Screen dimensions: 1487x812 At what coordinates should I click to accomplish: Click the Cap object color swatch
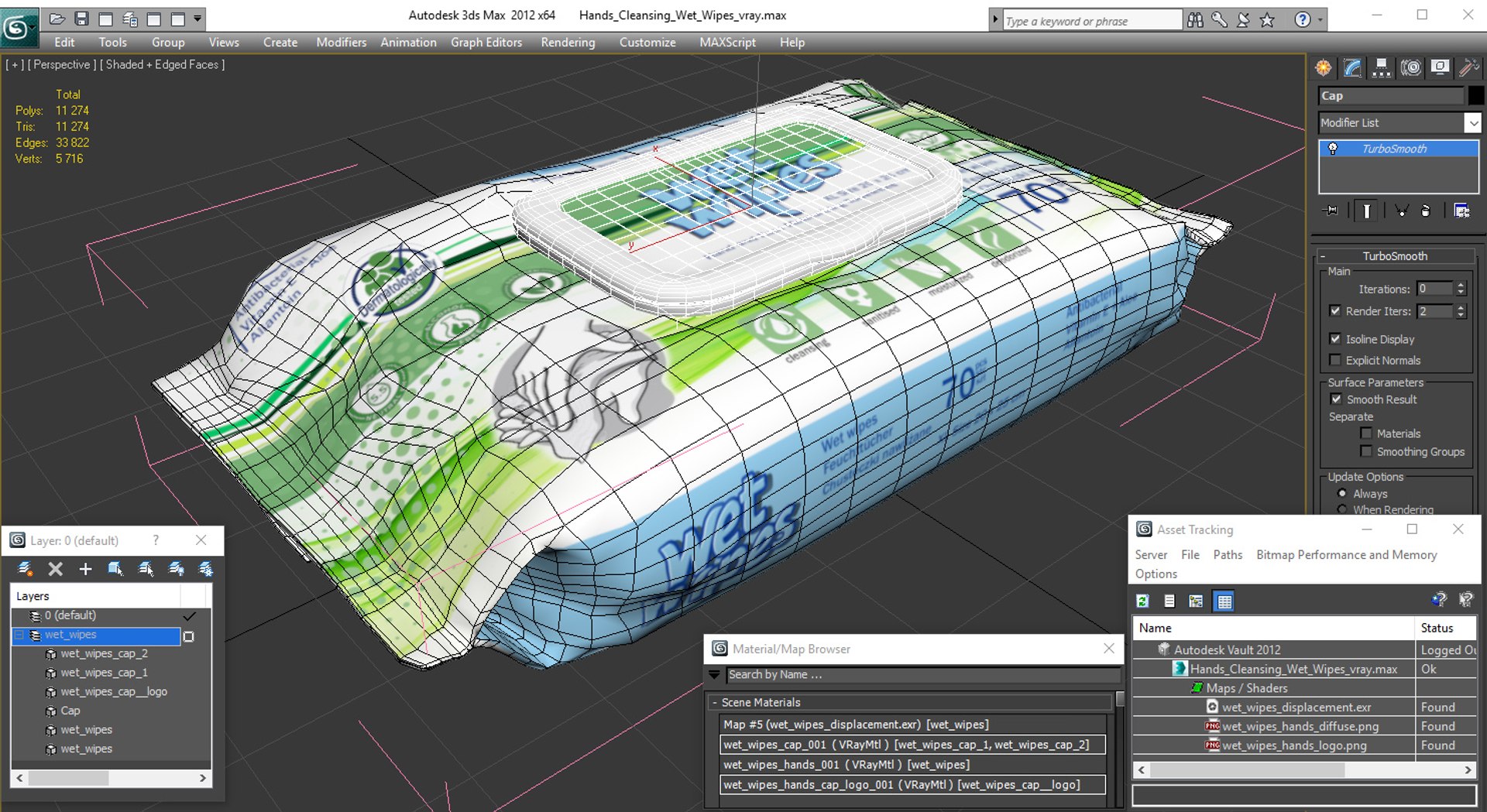click(x=1476, y=95)
